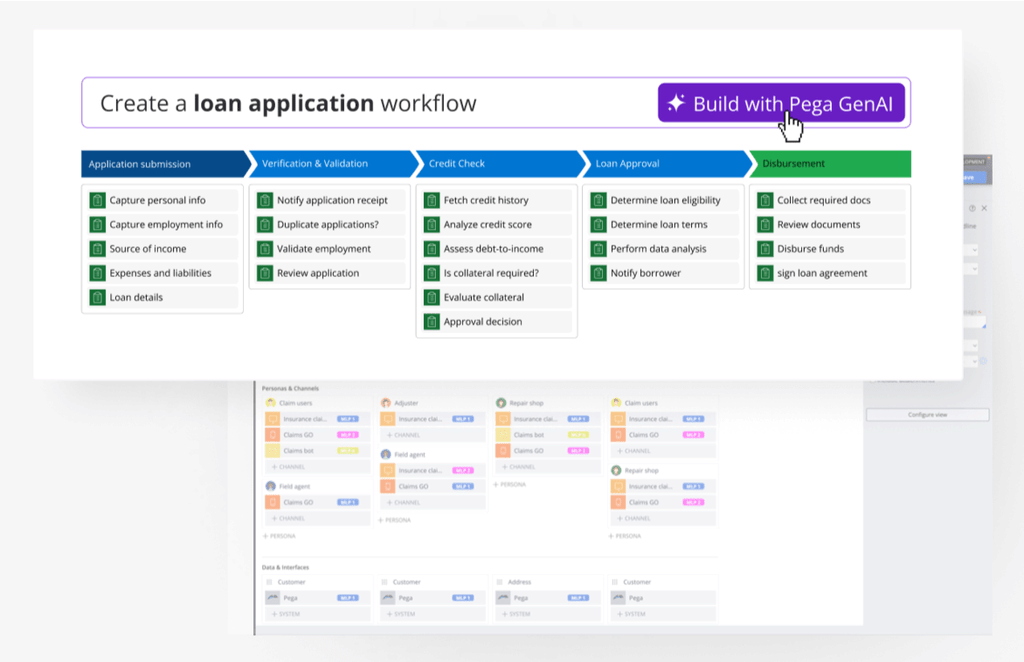1024x662 pixels.
Task: Click the Adjuster persona avatar
Action: pos(386,403)
